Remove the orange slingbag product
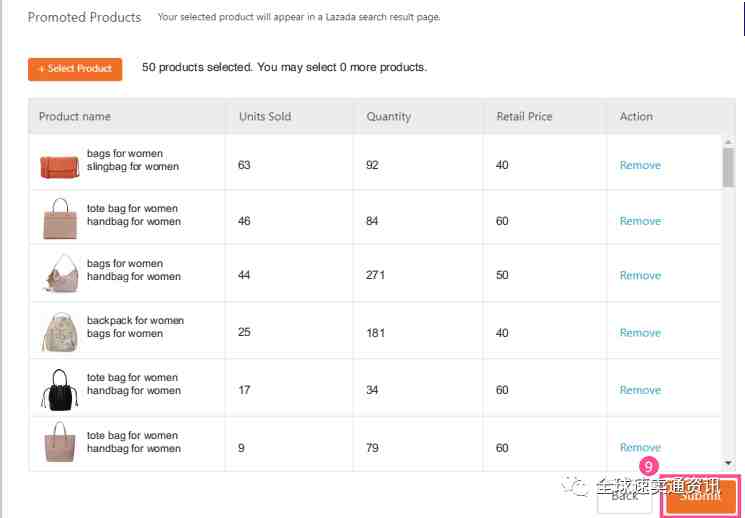745x518 pixels. click(640, 165)
